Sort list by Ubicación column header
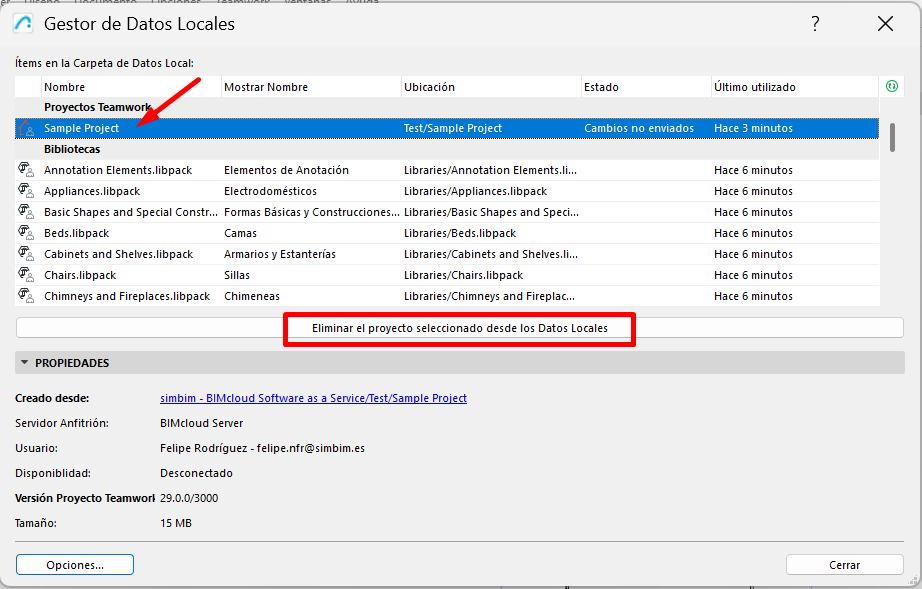 (491, 87)
